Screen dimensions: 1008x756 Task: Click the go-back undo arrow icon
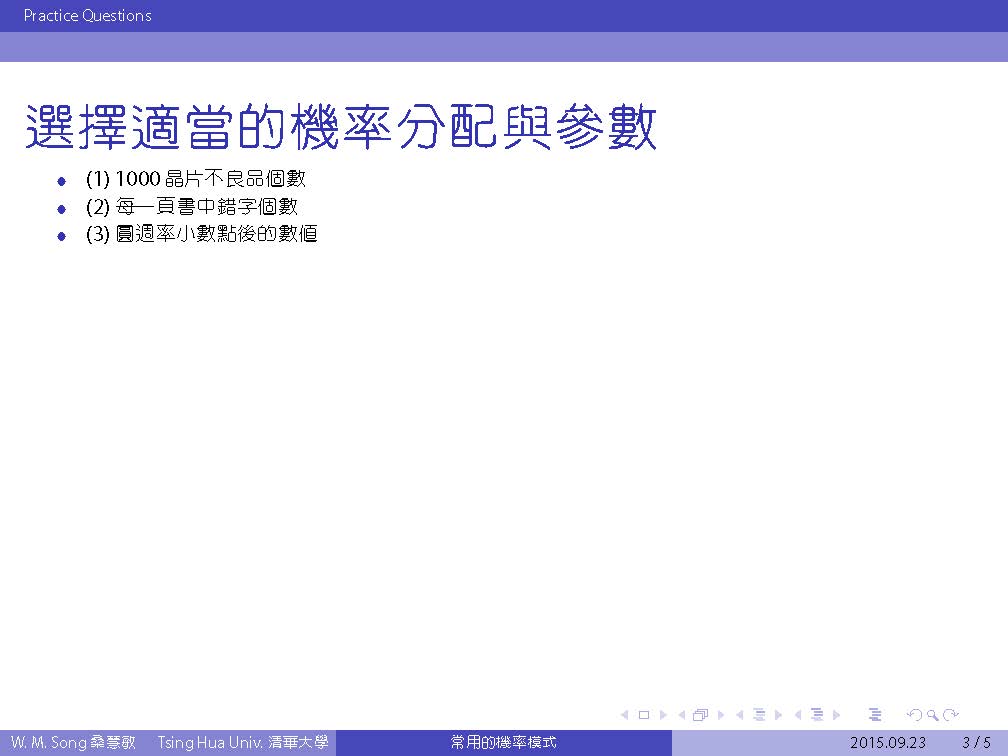pos(913,715)
